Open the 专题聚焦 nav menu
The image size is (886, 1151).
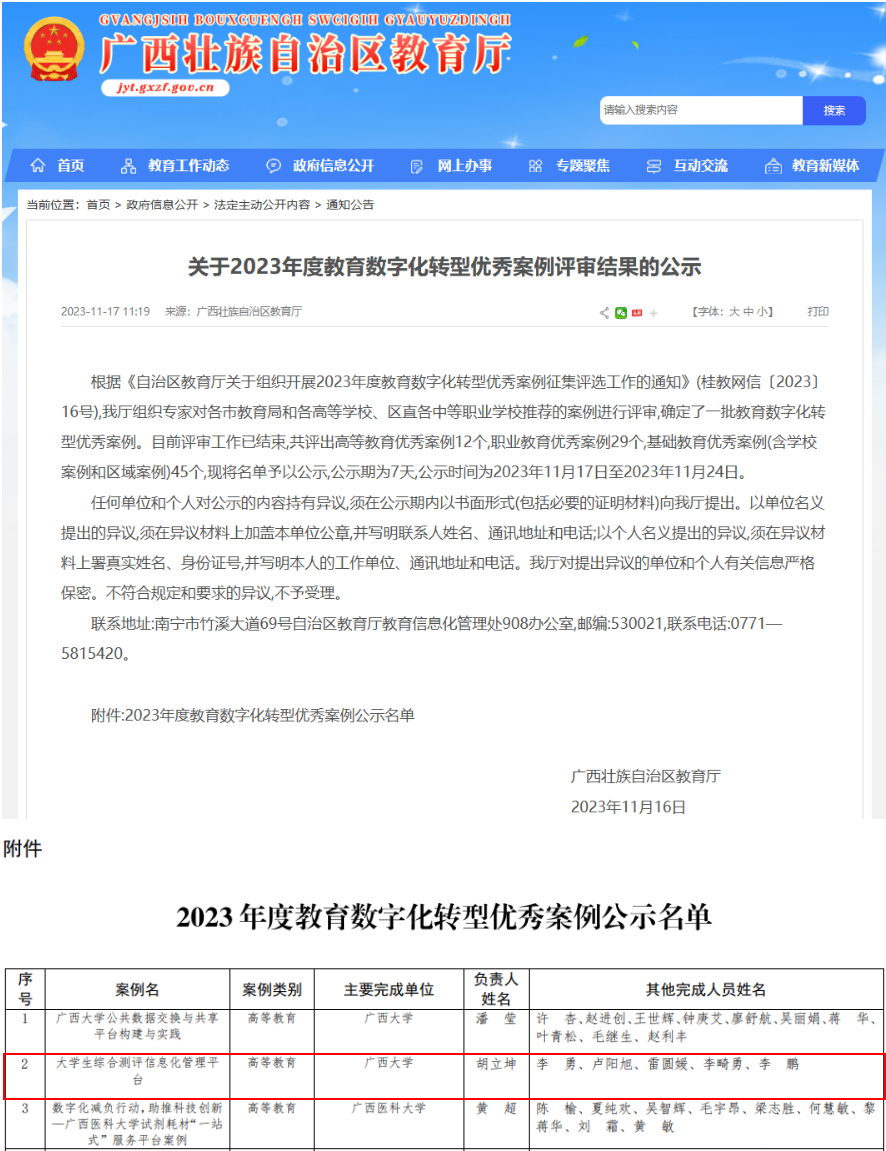pos(582,166)
